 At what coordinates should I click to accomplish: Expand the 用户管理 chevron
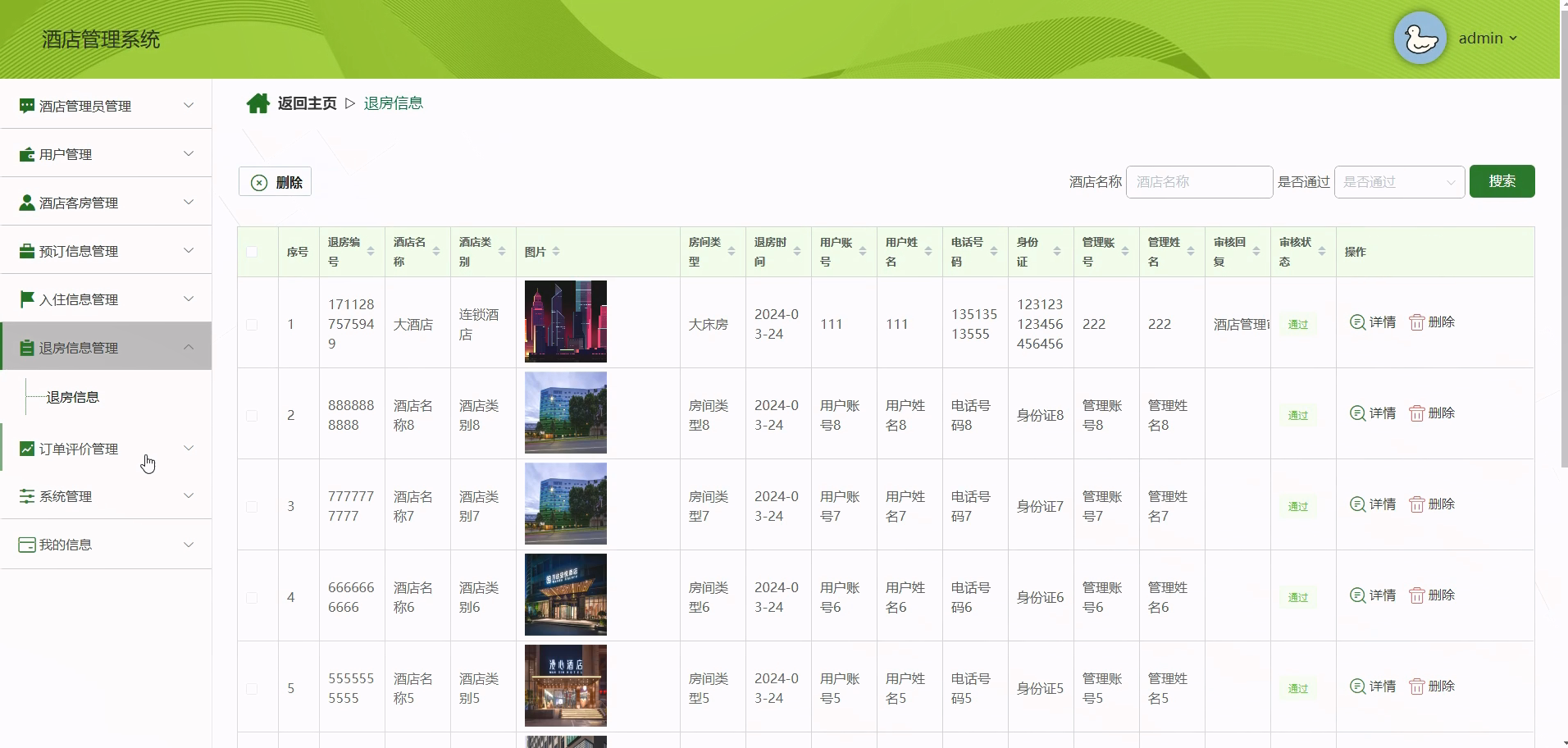[189, 153]
